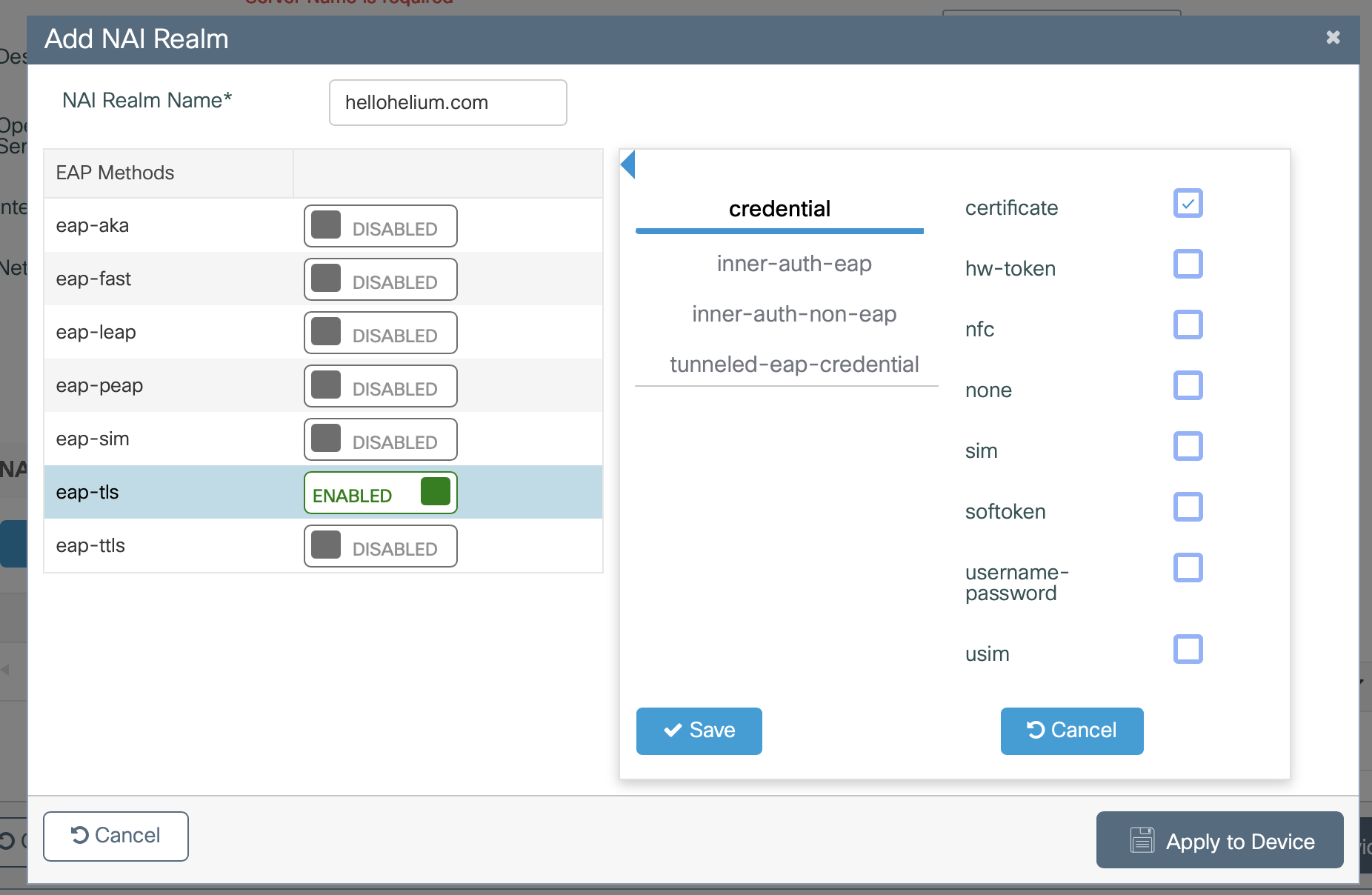
Task: Check the hw-token checkbox
Action: (1188, 264)
